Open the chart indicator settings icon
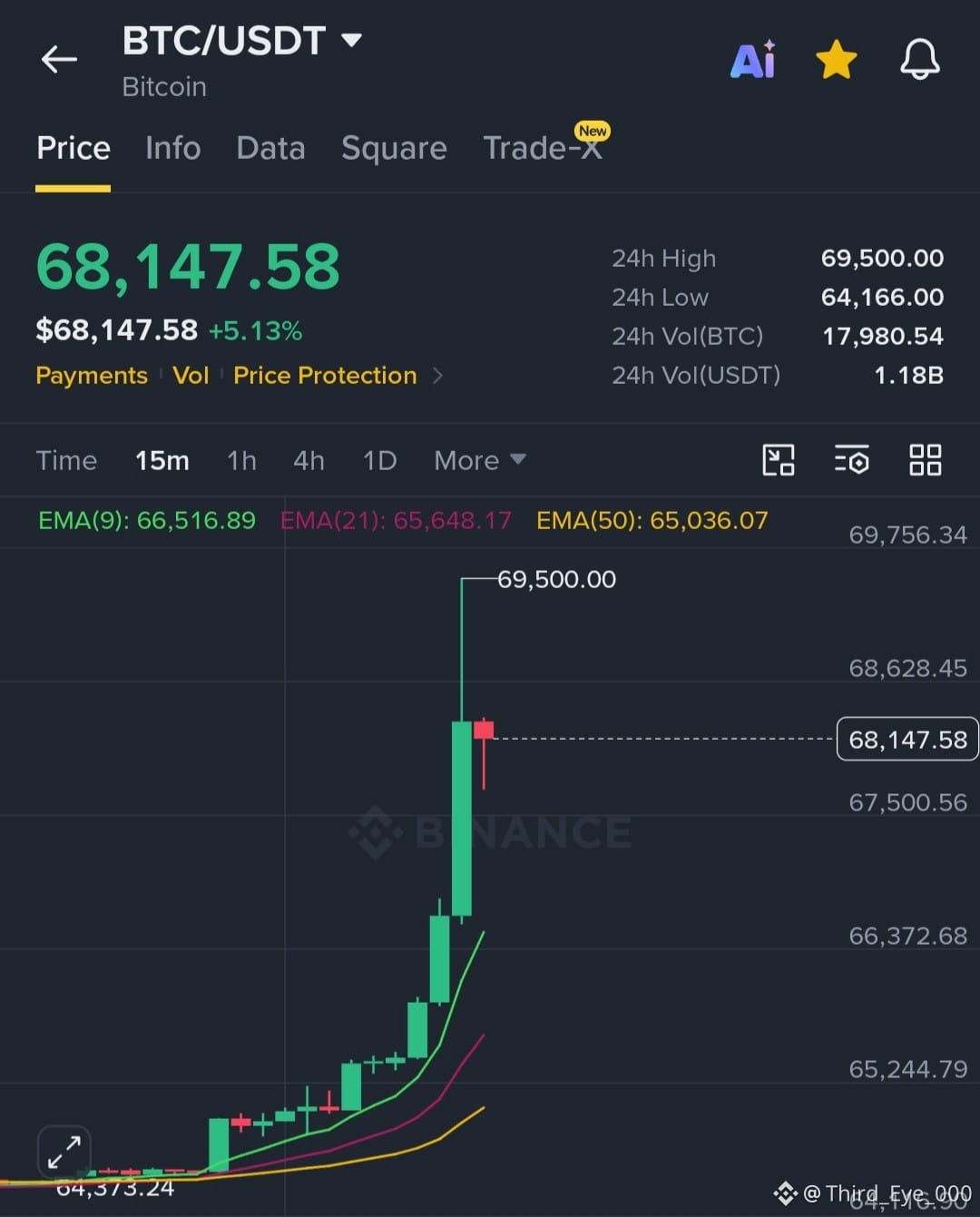The height and width of the screenshot is (1217, 980). coord(851,460)
